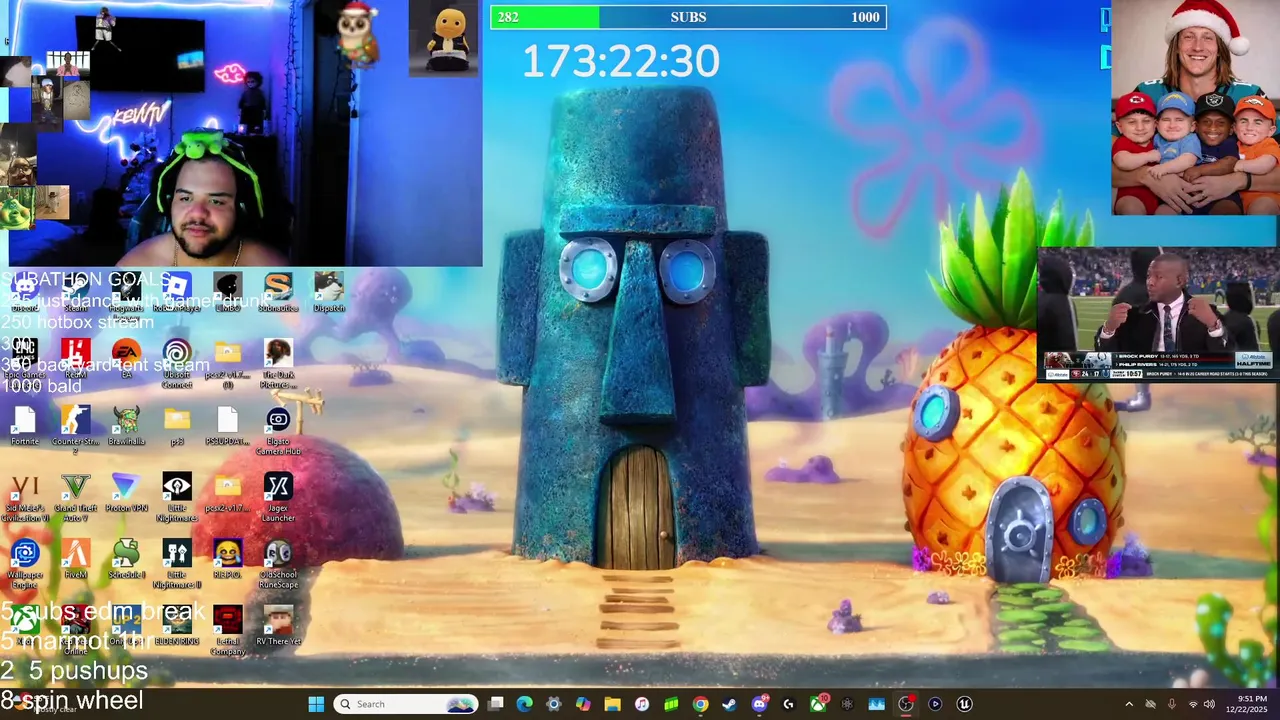1280x720 pixels.
Task: Click the football halftime video overlay
Action: point(1158,315)
